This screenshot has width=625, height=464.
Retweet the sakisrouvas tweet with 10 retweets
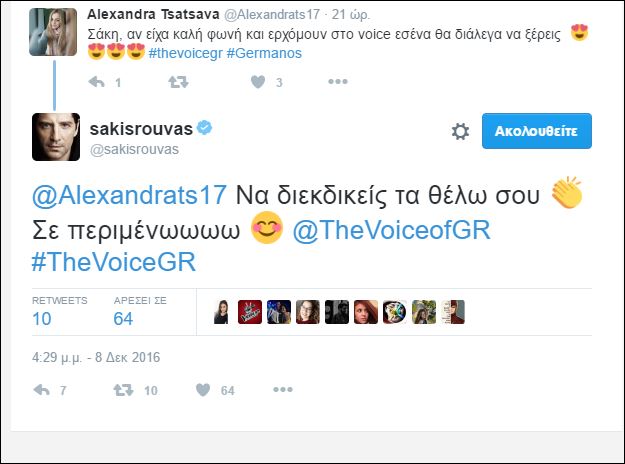123,389
